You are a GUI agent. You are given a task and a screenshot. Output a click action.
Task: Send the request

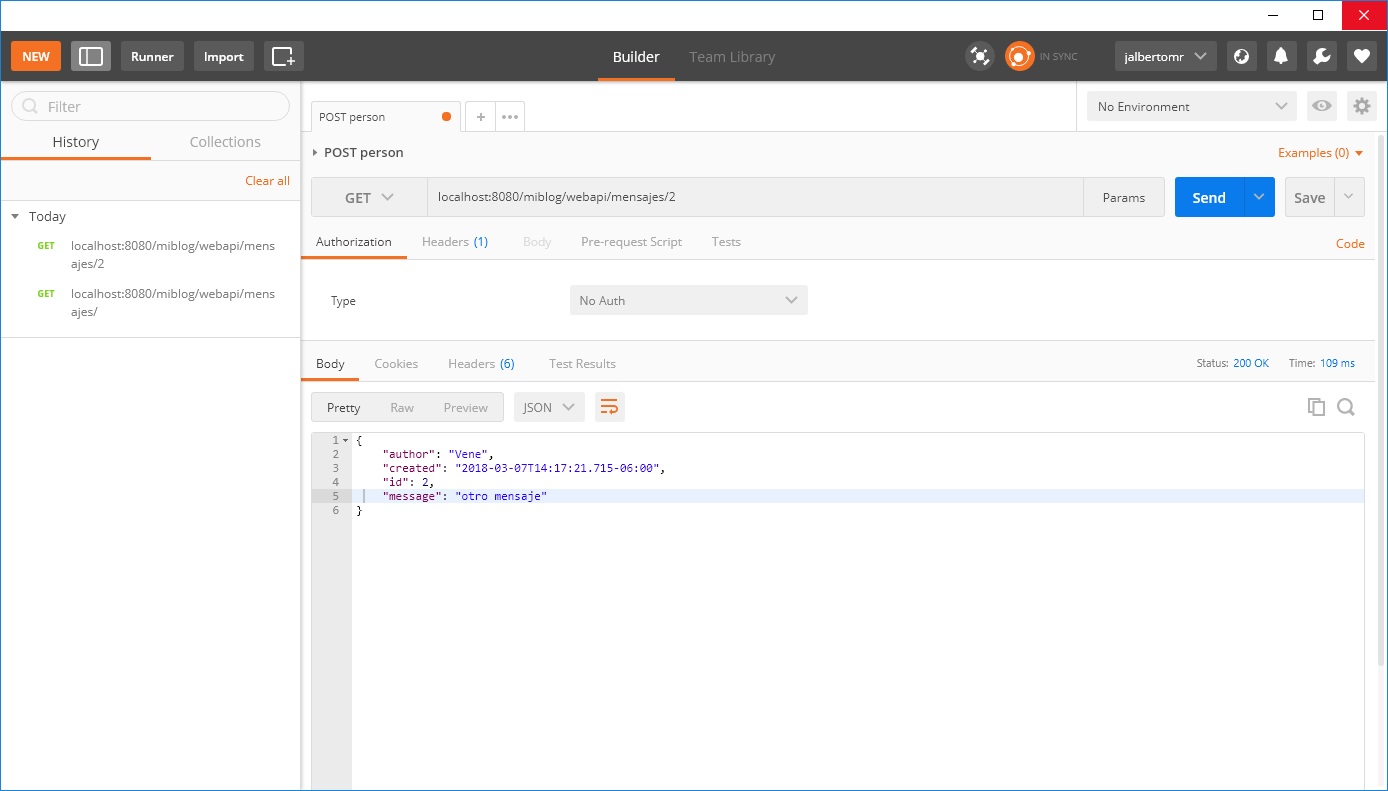point(1209,197)
